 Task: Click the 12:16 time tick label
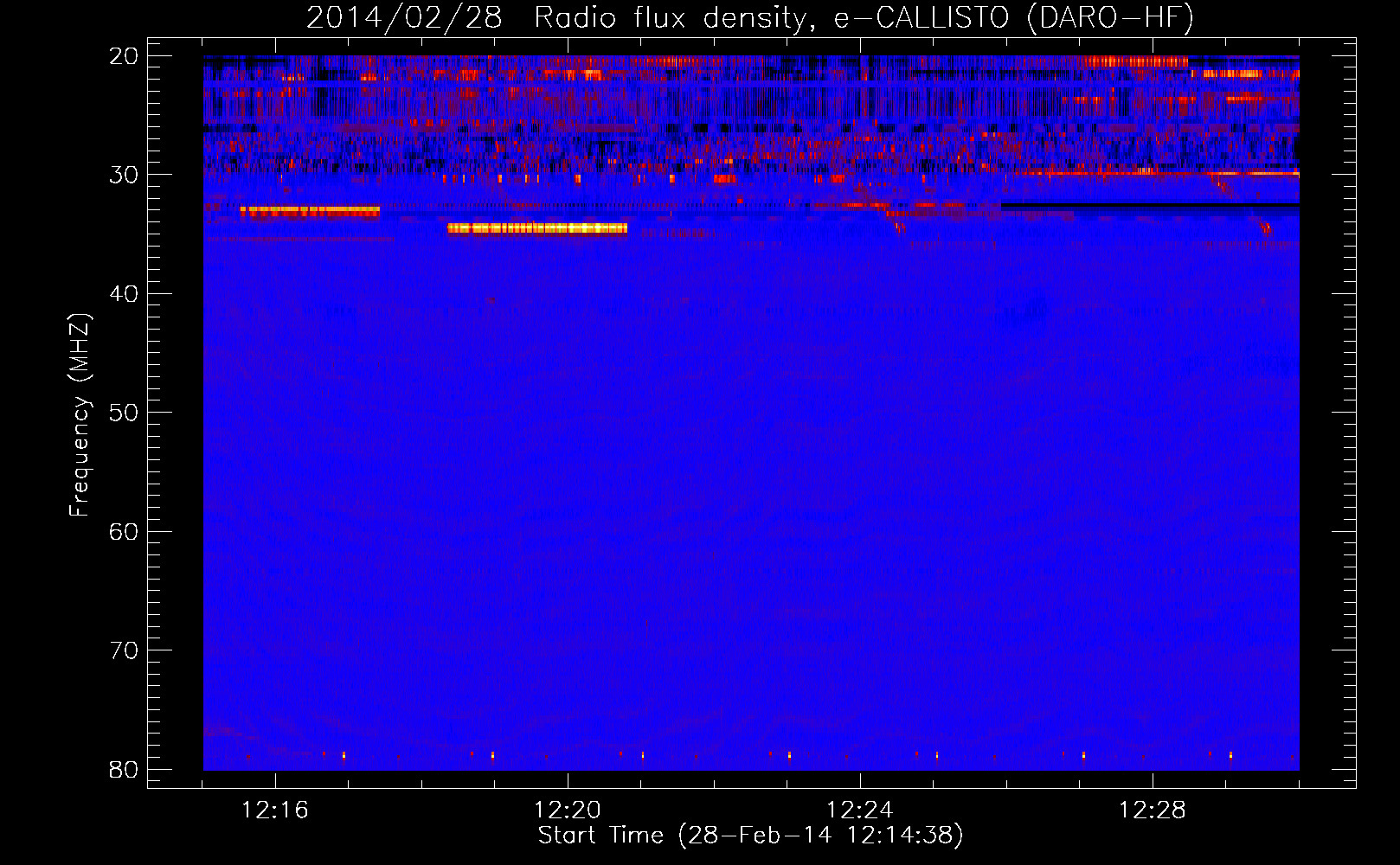pos(275,811)
